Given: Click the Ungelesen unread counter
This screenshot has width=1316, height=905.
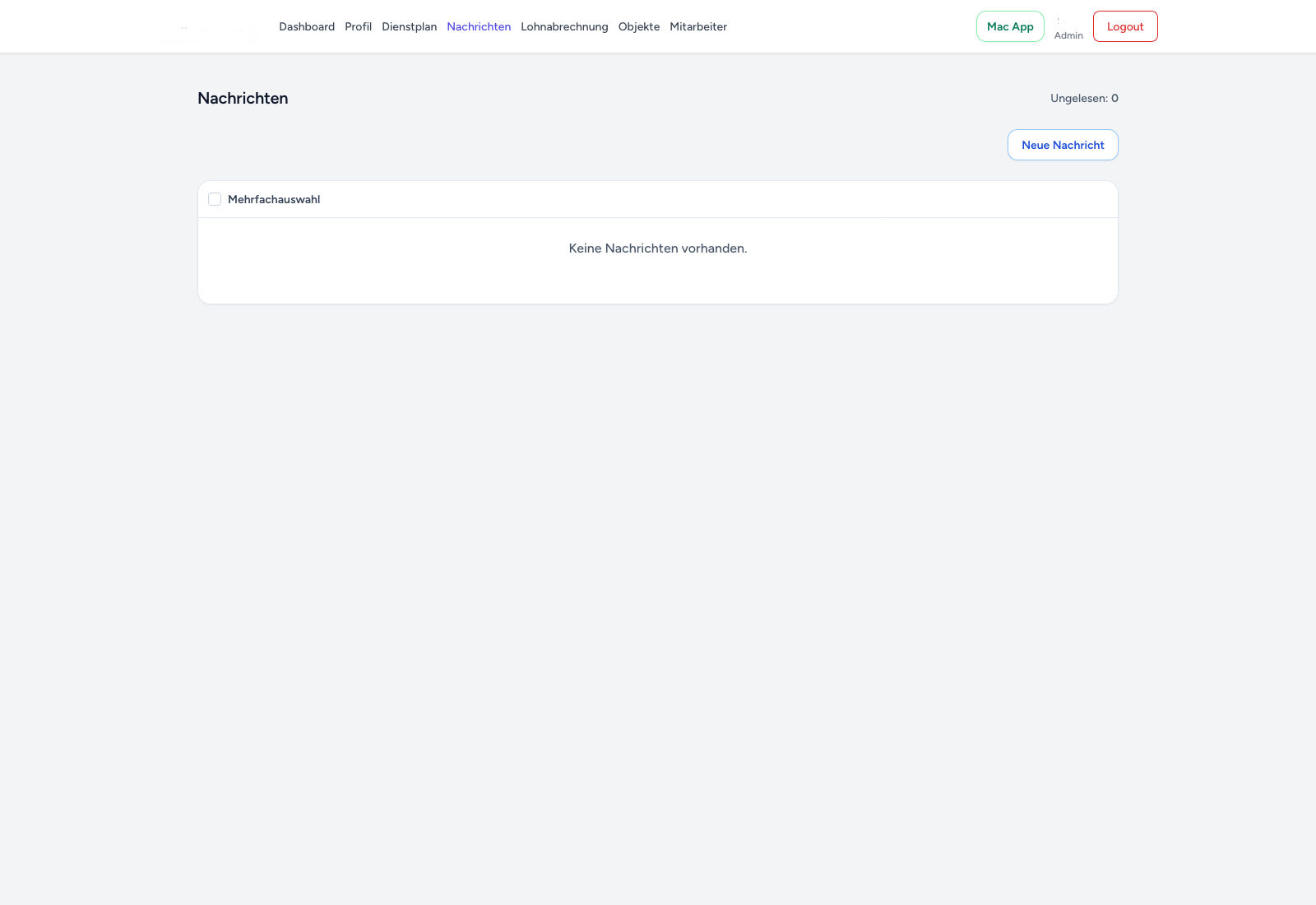Looking at the screenshot, I should click(x=1085, y=98).
